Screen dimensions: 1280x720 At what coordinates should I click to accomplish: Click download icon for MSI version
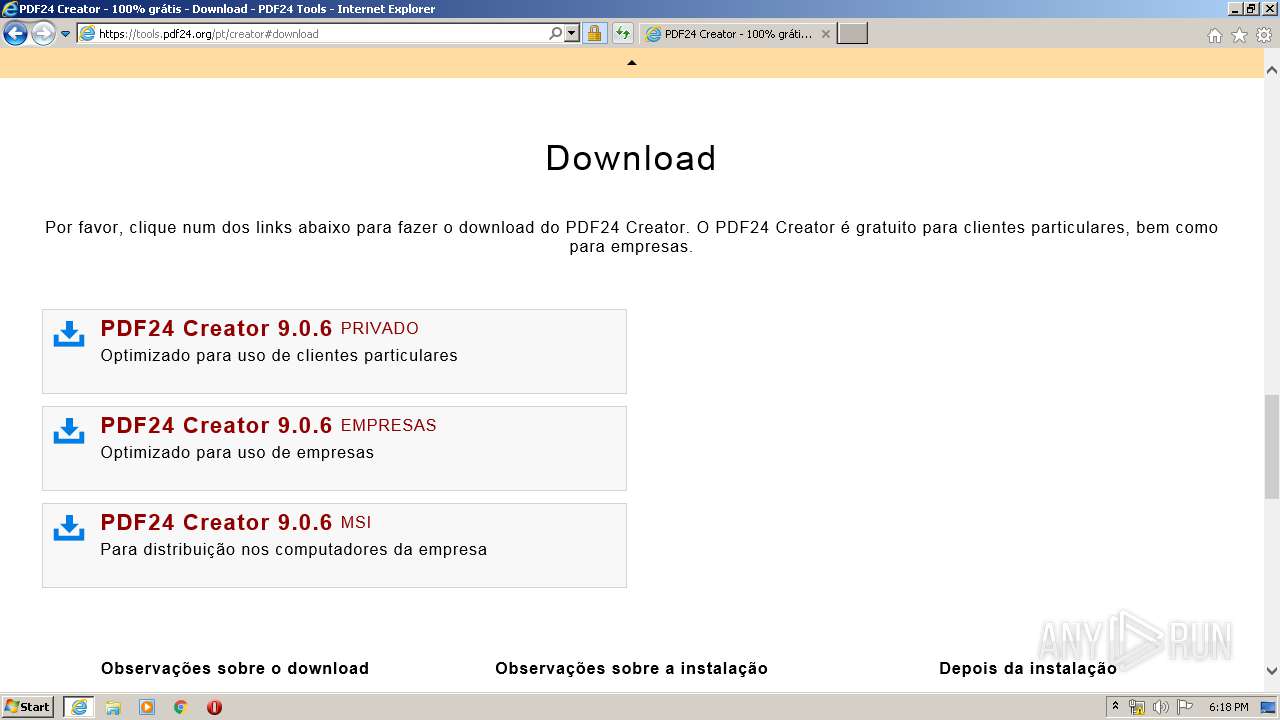click(x=69, y=528)
